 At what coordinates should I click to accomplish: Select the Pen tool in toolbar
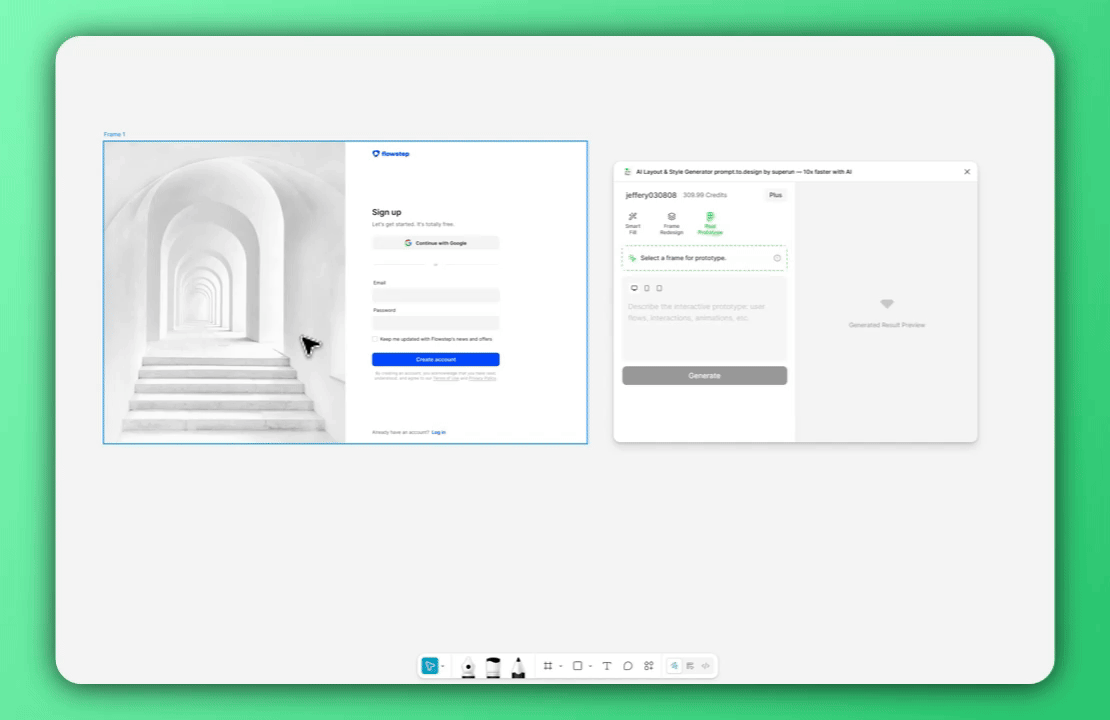tap(468, 667)
